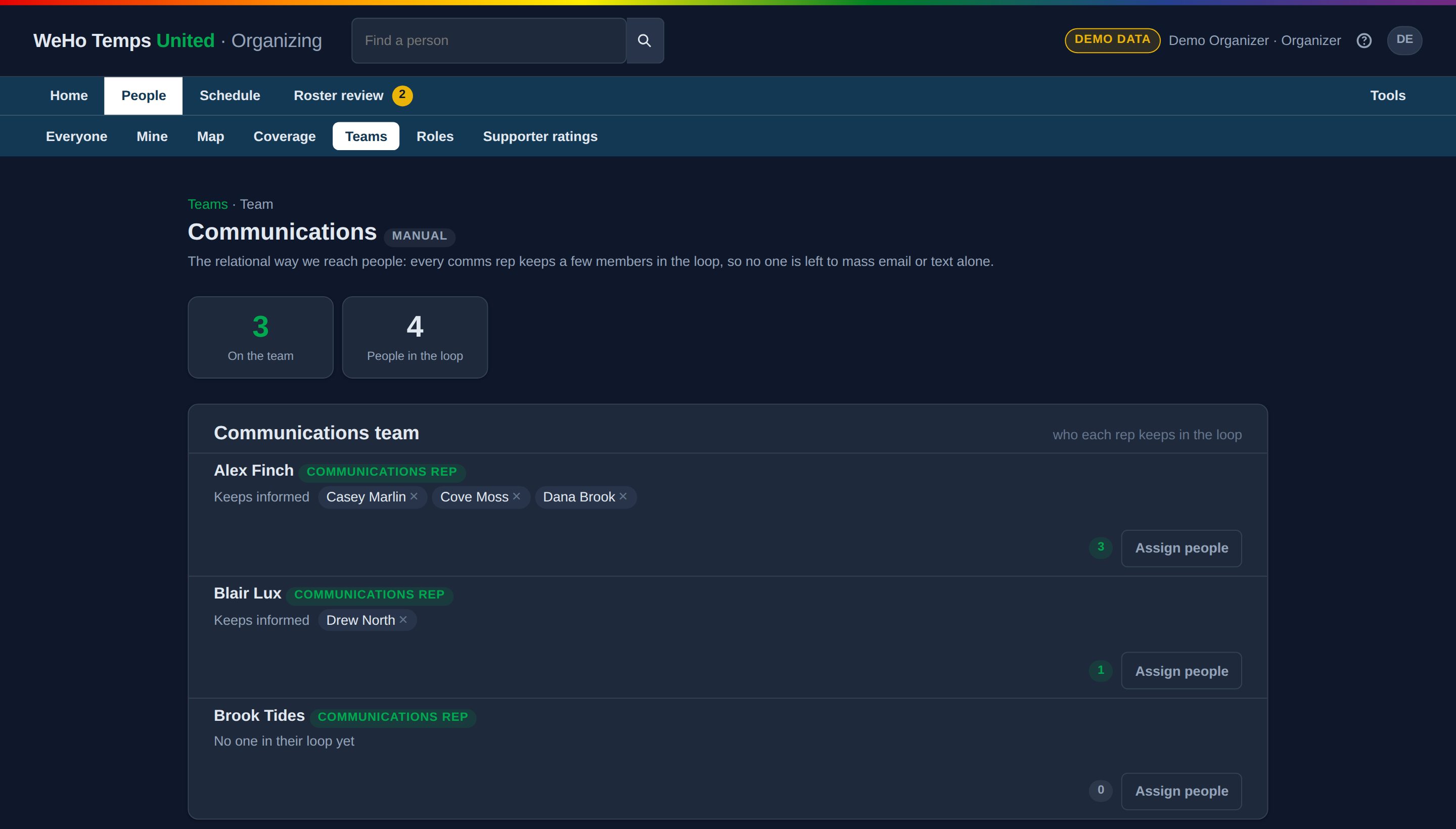Open the Map subtab
1456x829 pixels.
pos(211,136)
